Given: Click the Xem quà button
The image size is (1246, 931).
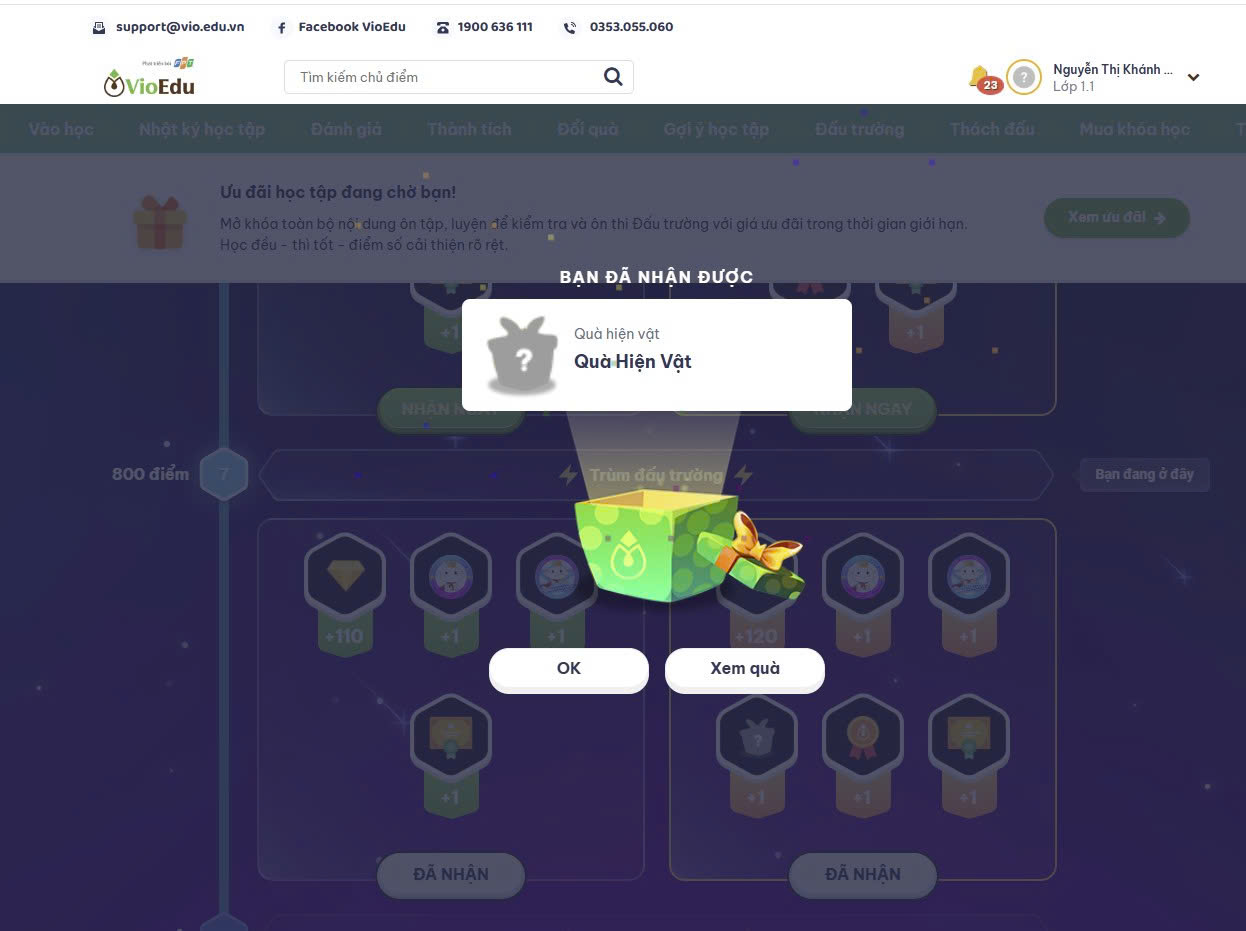Looking at the screenshot, I should click(745, 669).
